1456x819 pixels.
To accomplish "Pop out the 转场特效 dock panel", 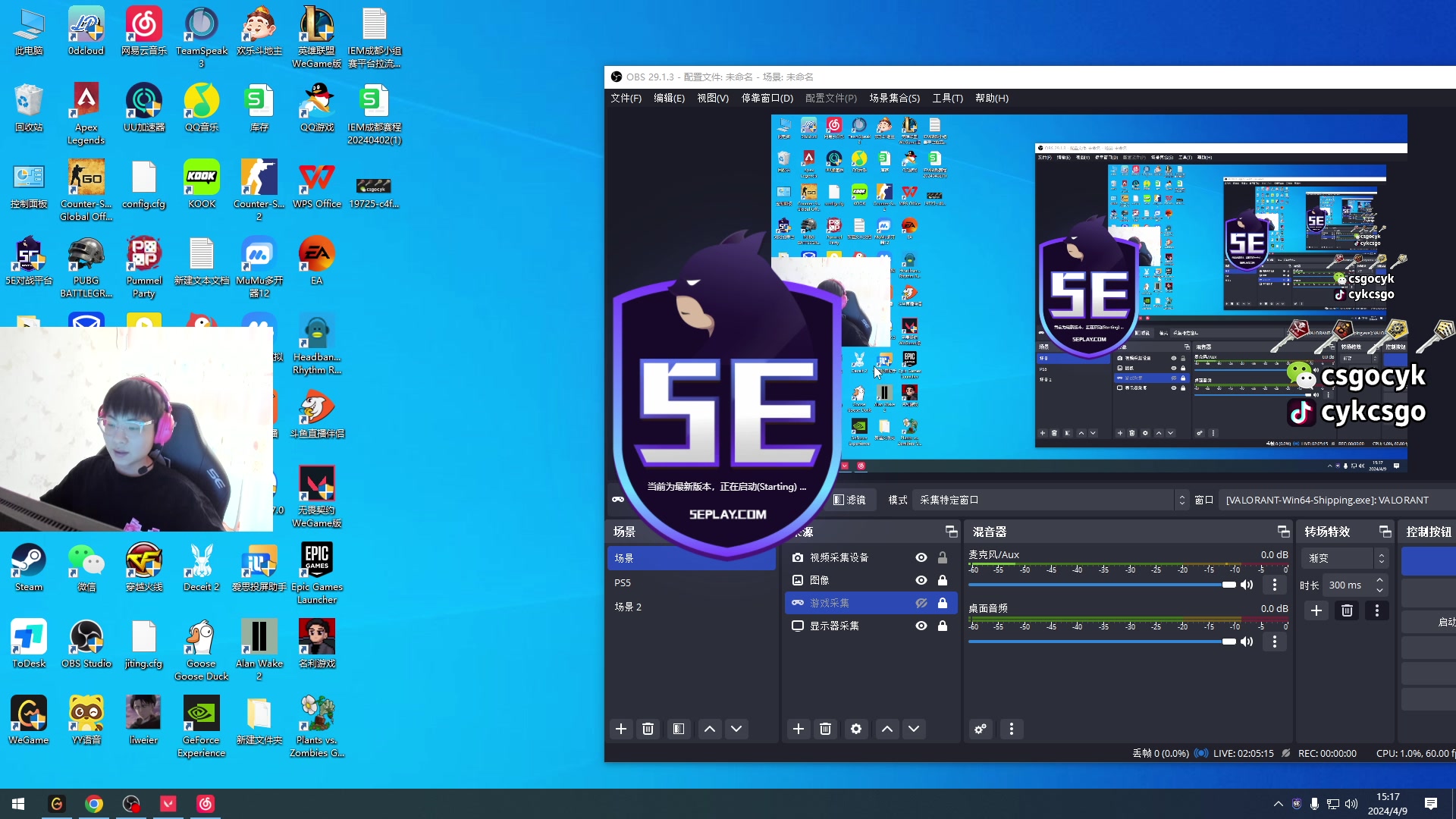I will [1385, 532].
